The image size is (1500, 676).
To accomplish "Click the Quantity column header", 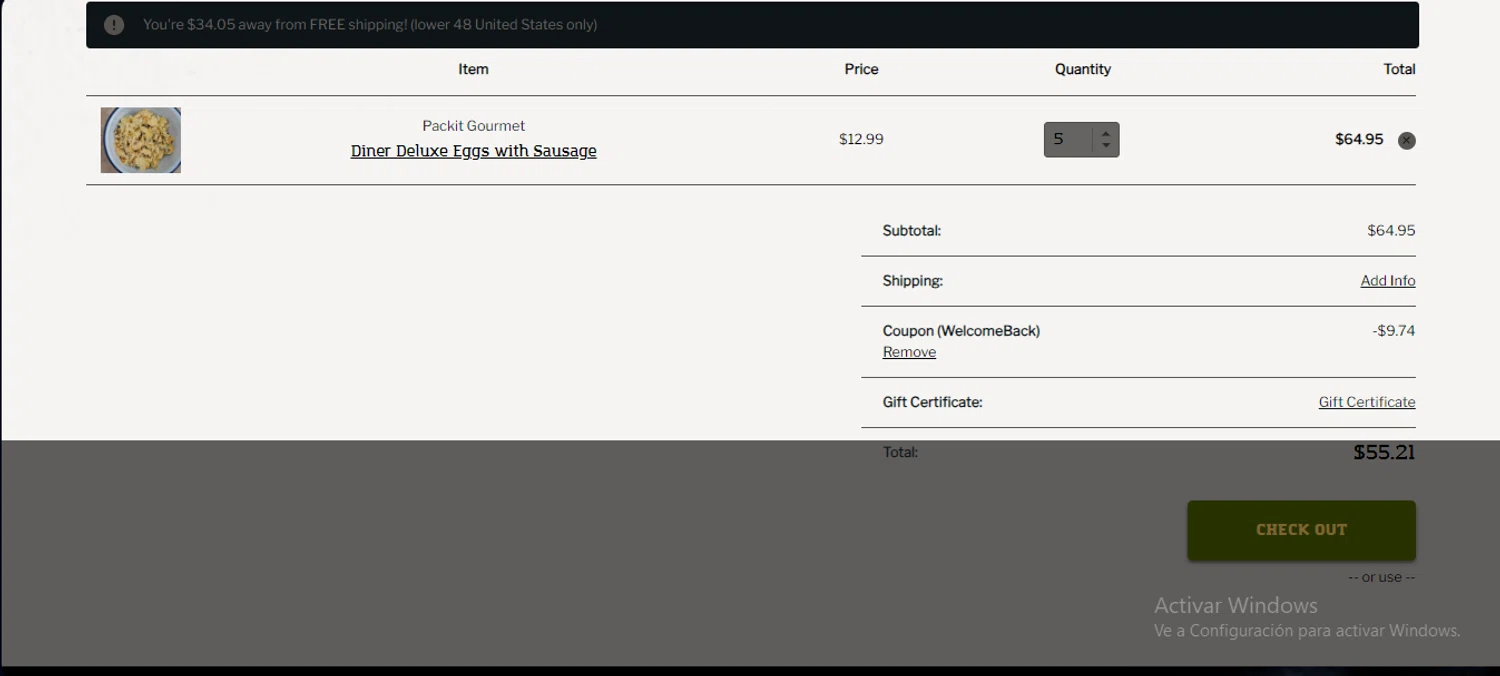I will (x=1082, y=69).
